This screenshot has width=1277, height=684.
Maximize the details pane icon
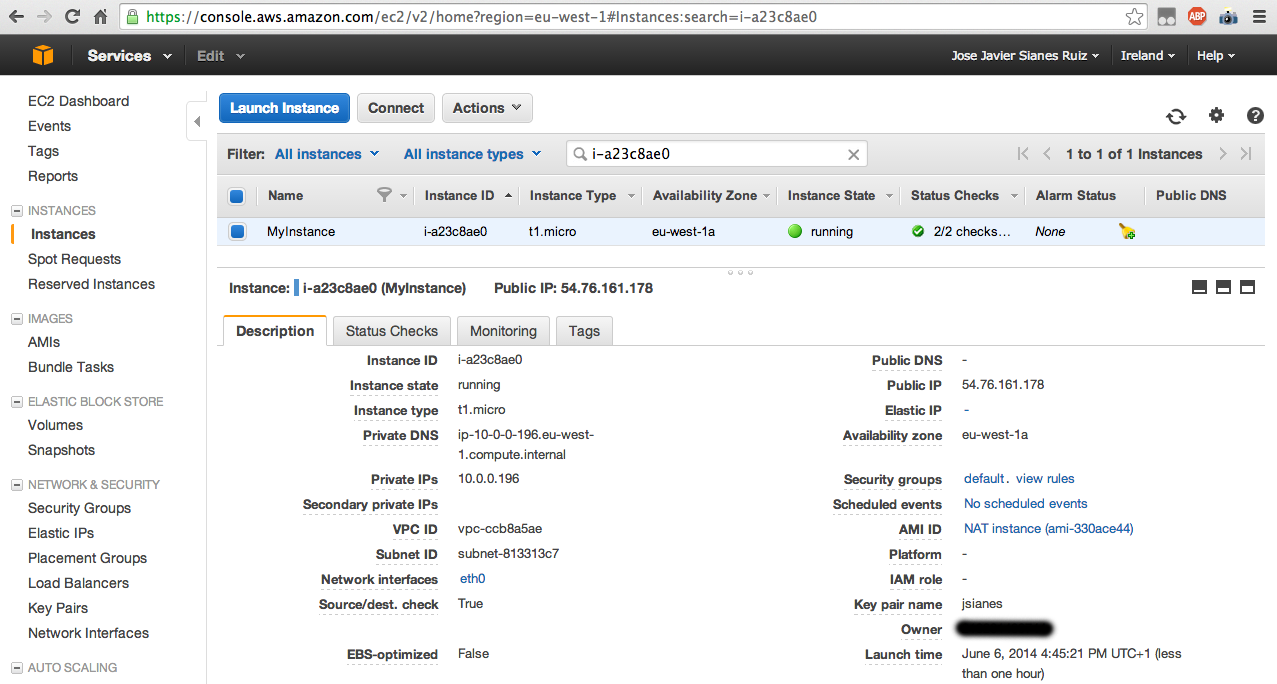pos(1247,288)
